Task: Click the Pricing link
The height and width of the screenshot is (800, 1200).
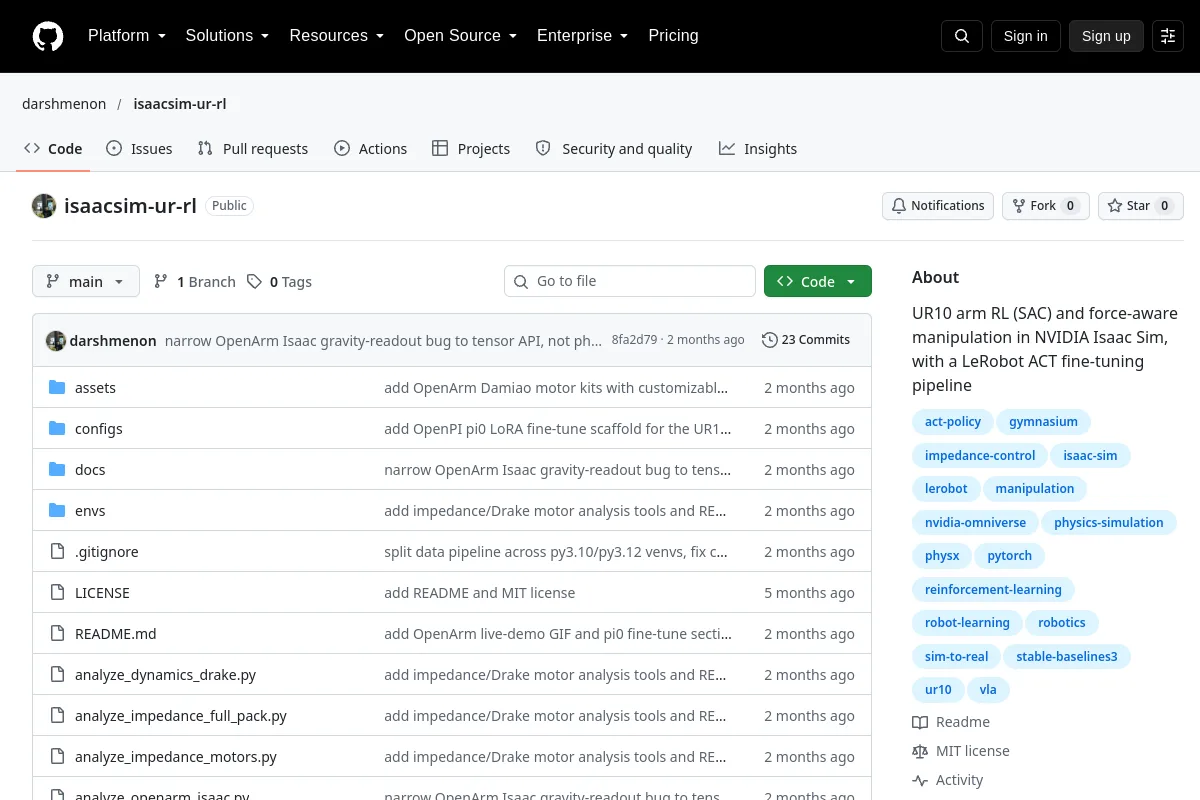Action: pos(674,36)
